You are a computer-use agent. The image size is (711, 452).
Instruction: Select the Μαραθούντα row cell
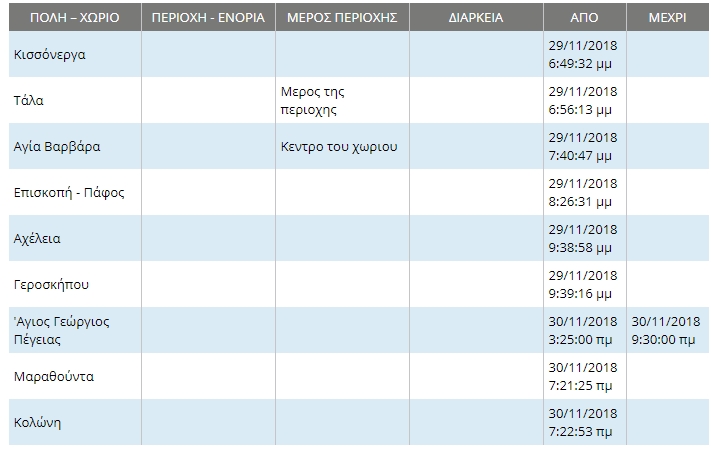tap(75, 376)
